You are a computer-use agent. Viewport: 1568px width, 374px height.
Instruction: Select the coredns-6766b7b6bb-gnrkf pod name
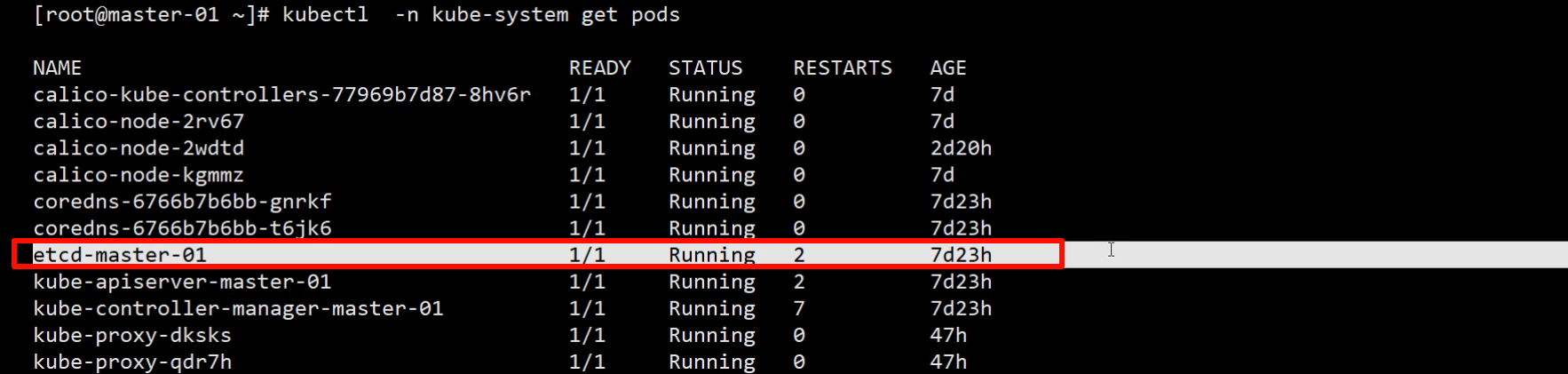[x=182, y=202]
